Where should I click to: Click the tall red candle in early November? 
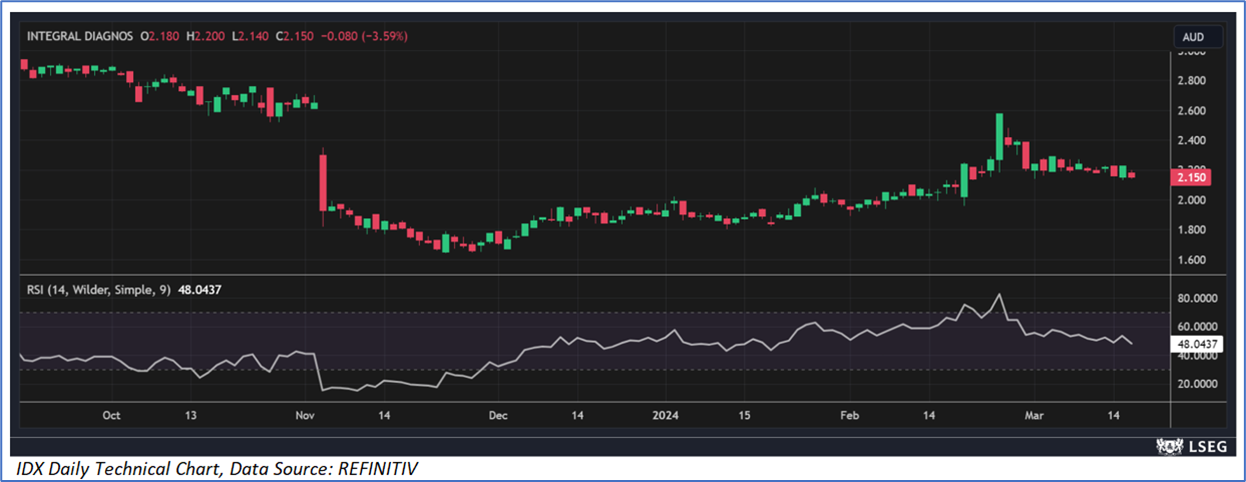click(x=323, y=180)
